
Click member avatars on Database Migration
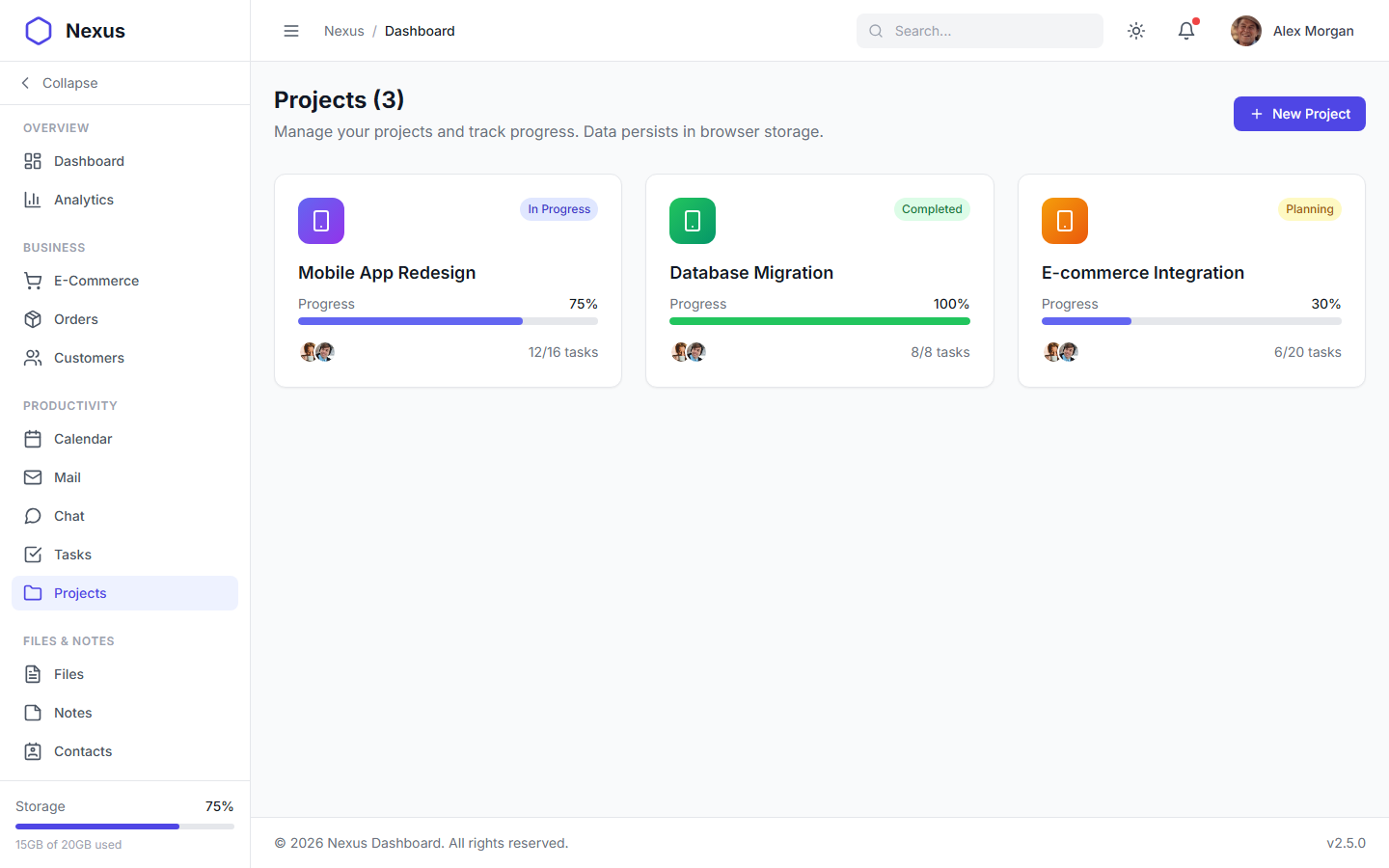tap(689, 352)
